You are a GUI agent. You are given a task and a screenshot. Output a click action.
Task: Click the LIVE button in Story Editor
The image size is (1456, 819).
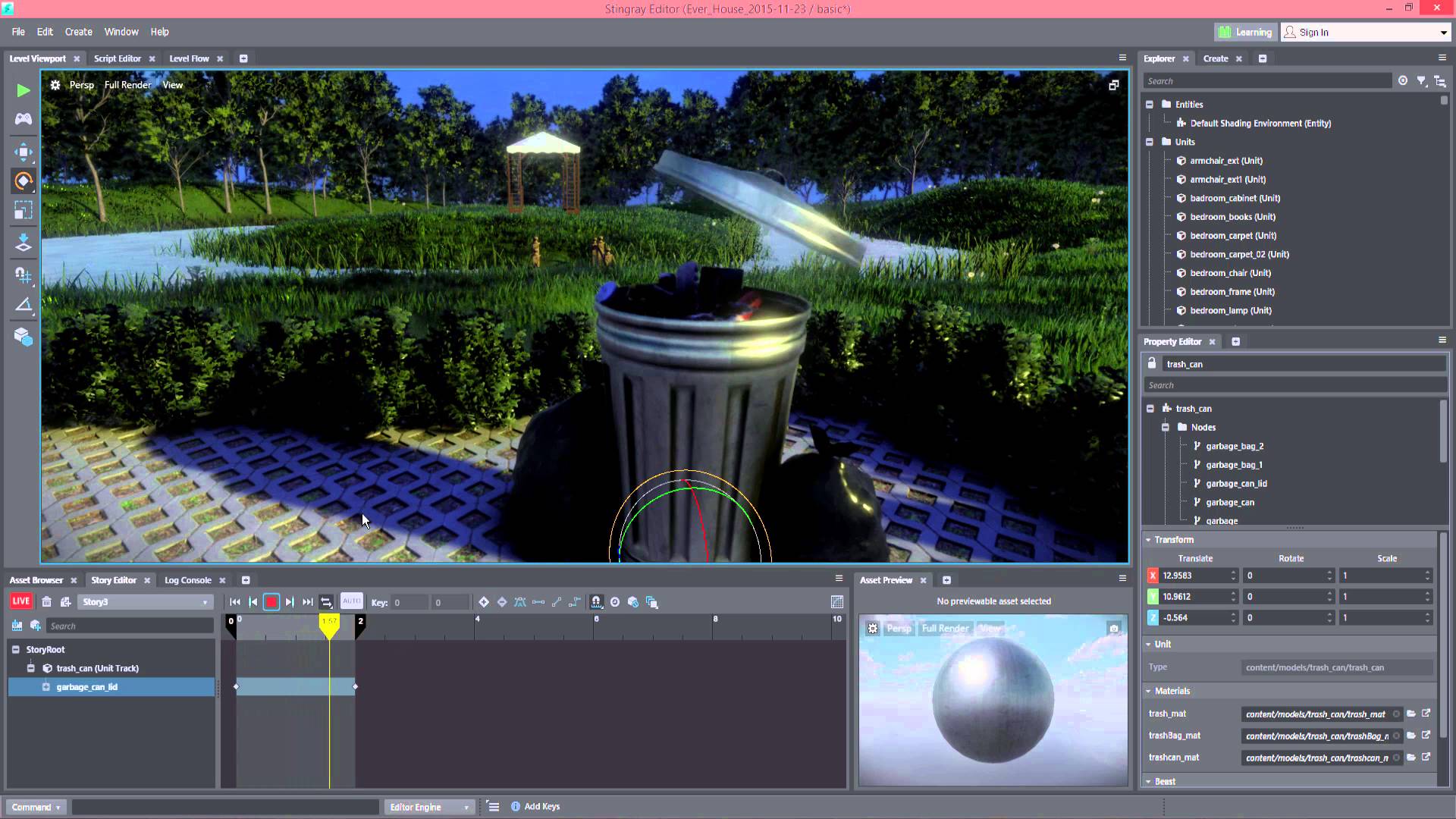pos(21,601)
